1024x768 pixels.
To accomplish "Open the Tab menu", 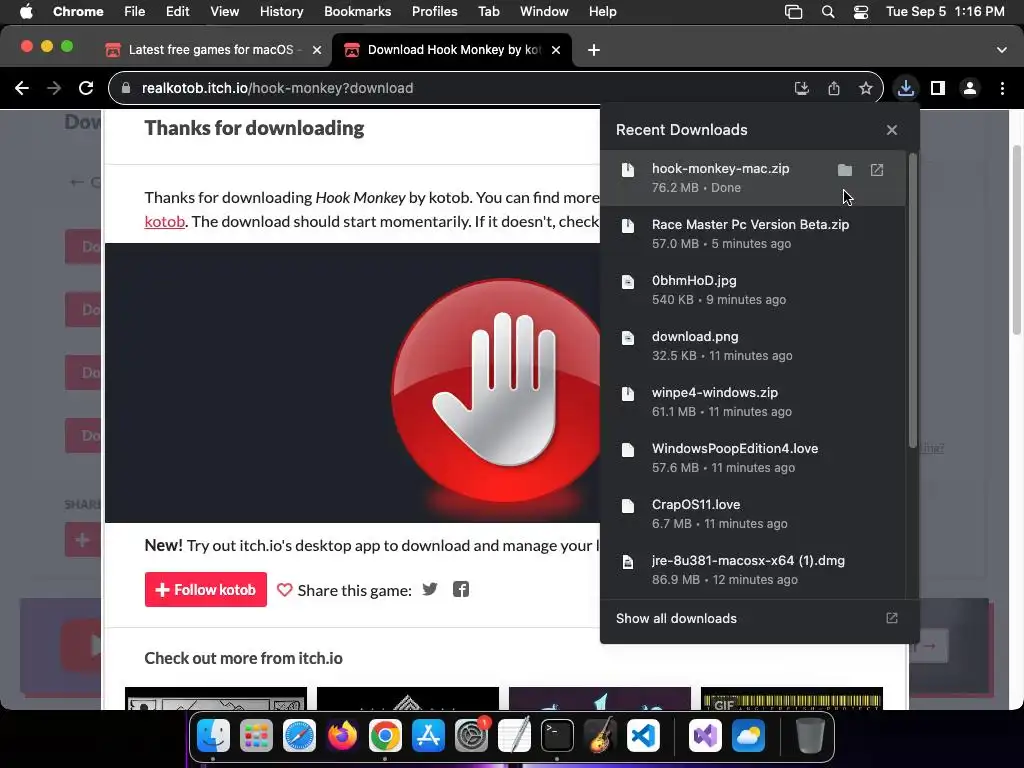I will coord(488,12).
